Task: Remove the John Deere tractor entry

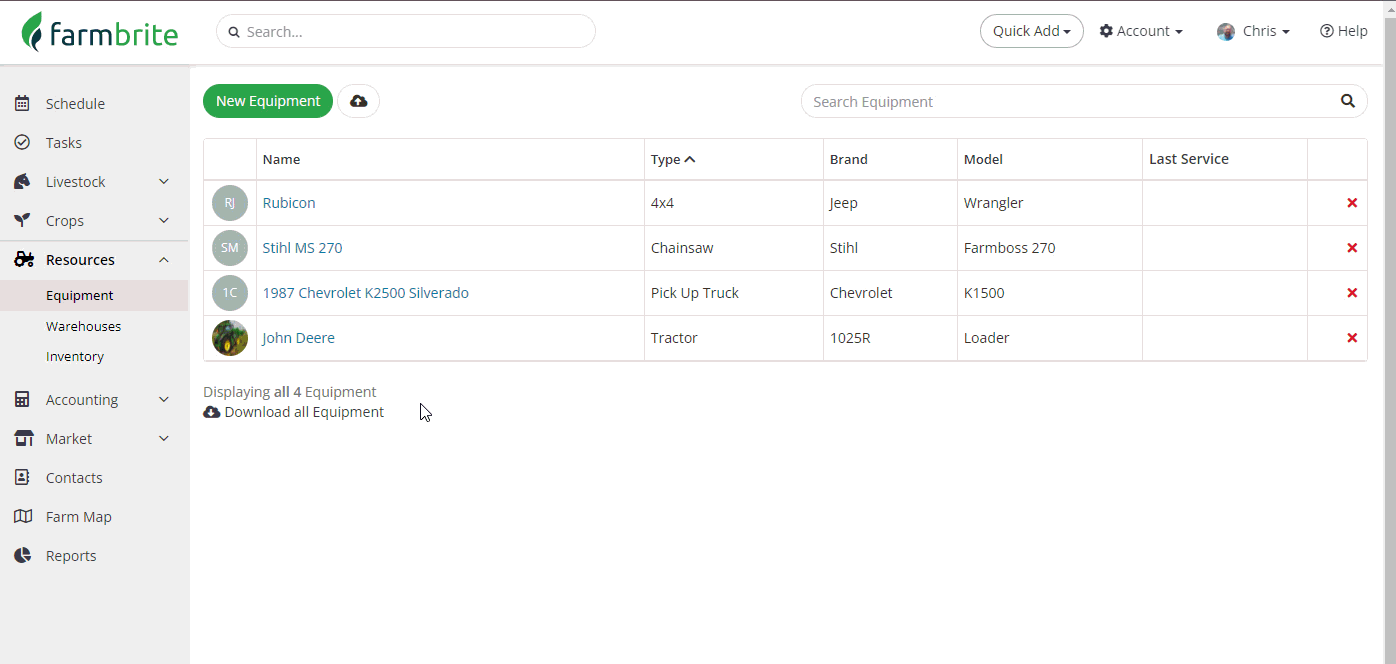Action: pyautogui.click(x=1352, y=338)
